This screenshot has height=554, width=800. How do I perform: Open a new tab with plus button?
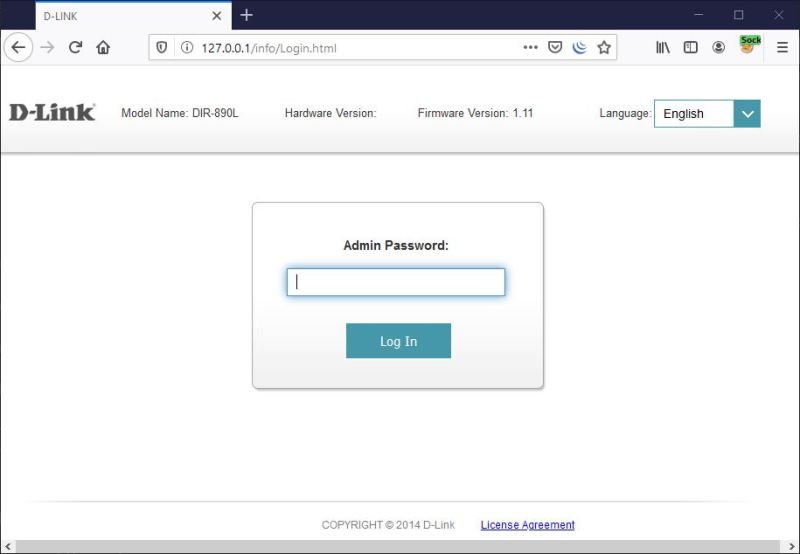tap(246, 15)
